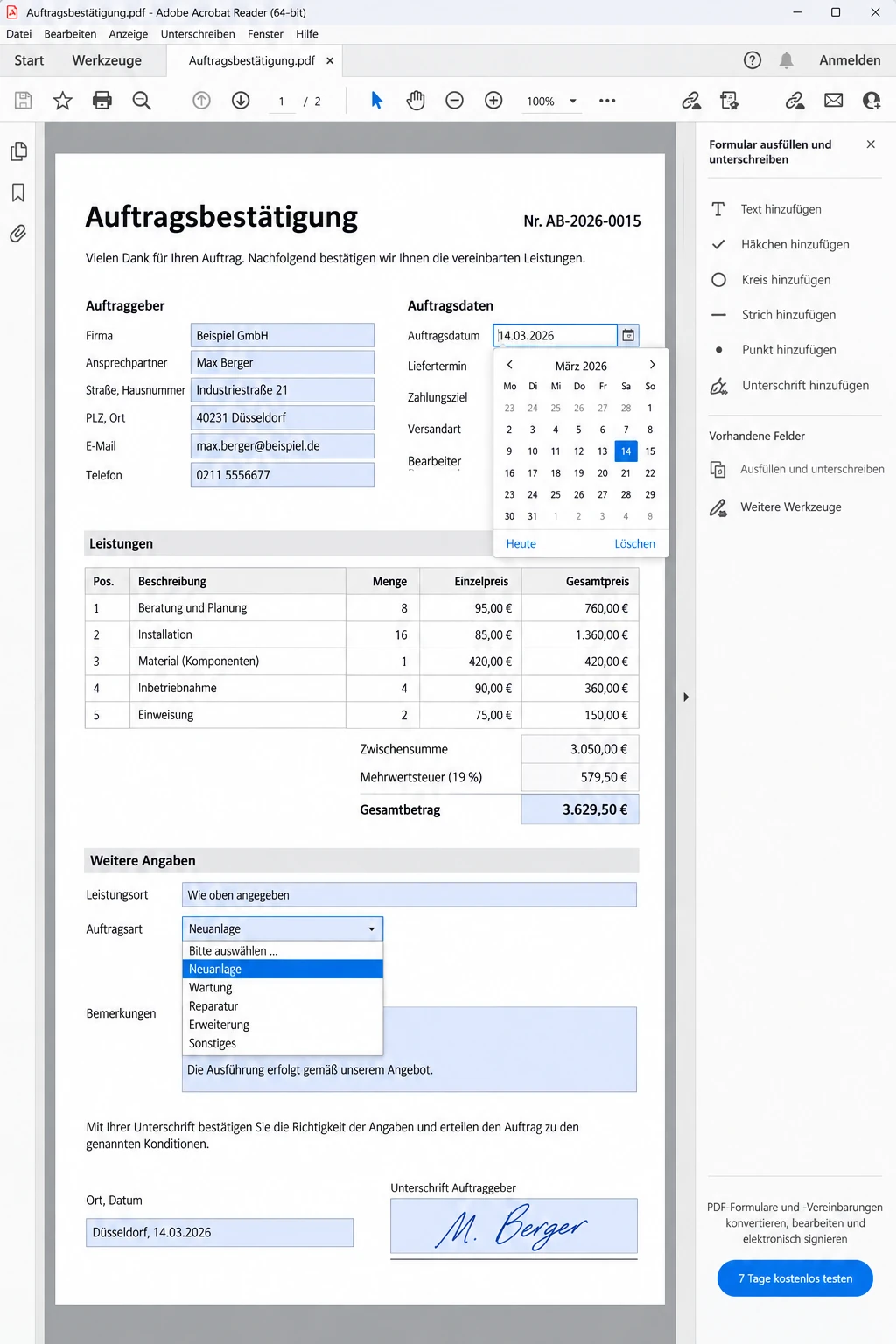The image size is (896, 1344).
Task: Select day 31 in the calendar
Action: coord(532,516)
